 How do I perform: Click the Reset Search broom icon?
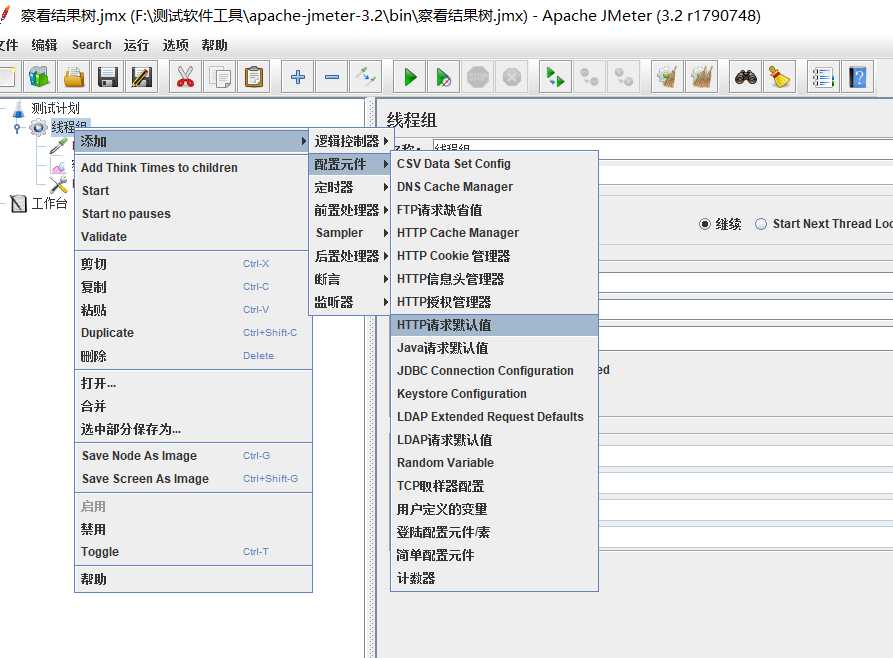pyautogui.click(x=780, y=77)
